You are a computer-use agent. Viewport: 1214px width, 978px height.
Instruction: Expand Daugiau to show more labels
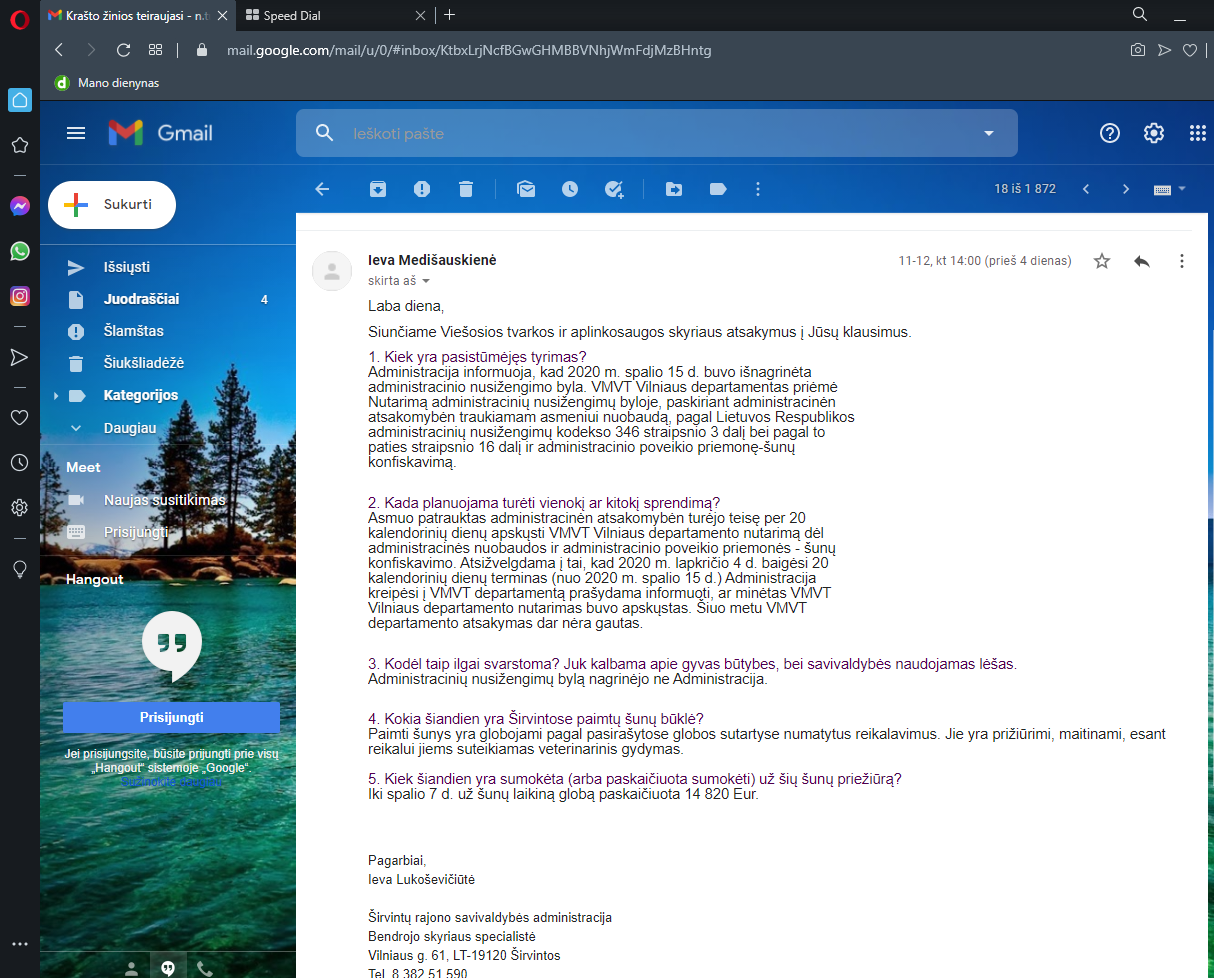(130, 428)
